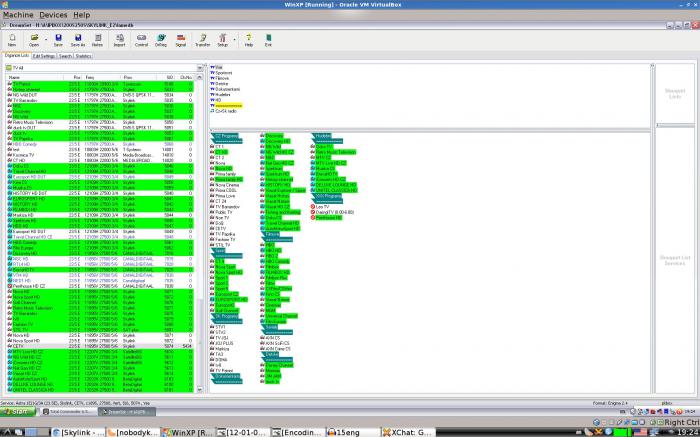The width and height of the screenshot is (700, 437).
Task: Select the Dokumentarní bouquet
Action: [225, 89]
